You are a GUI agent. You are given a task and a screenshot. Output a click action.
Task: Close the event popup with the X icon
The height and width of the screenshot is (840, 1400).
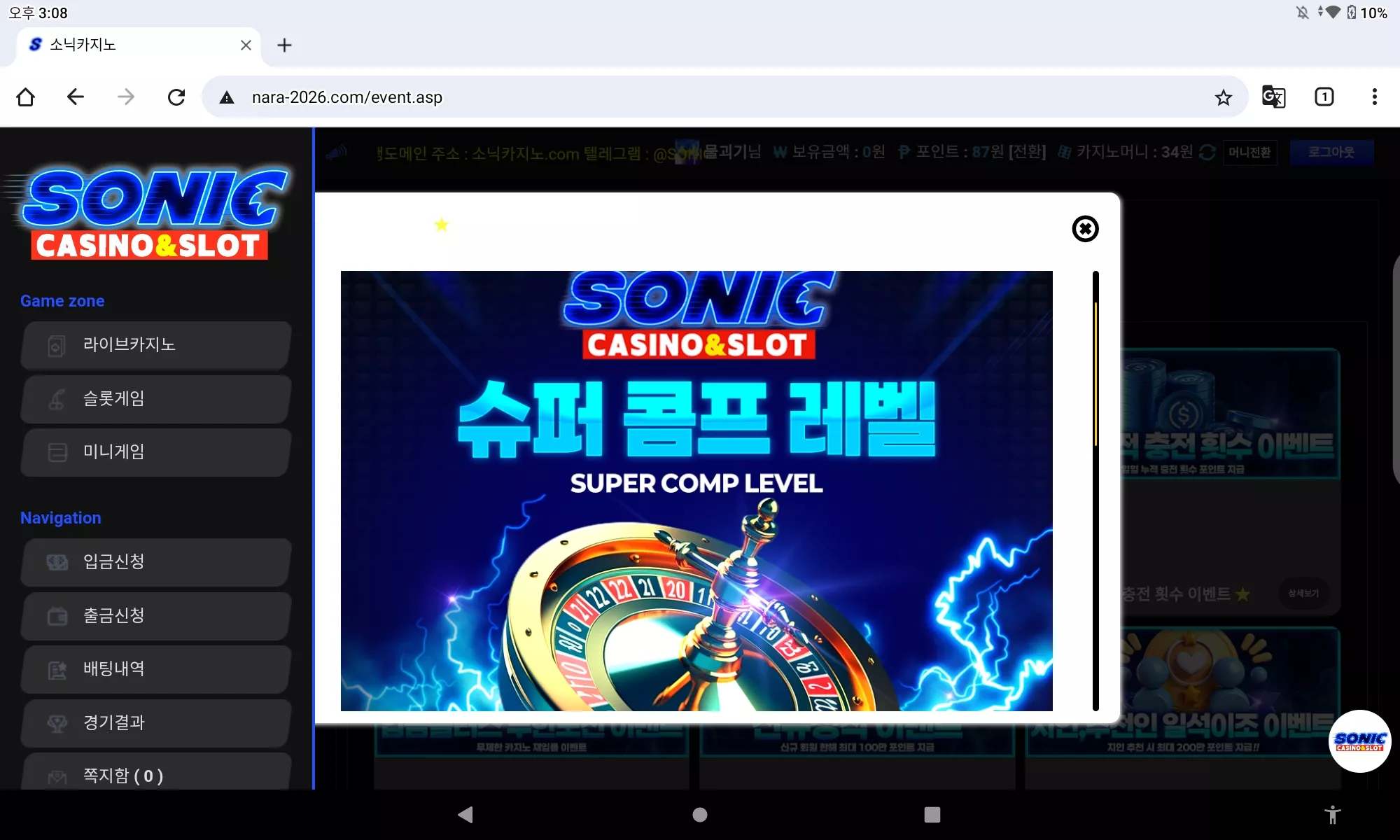(1085, 229)
